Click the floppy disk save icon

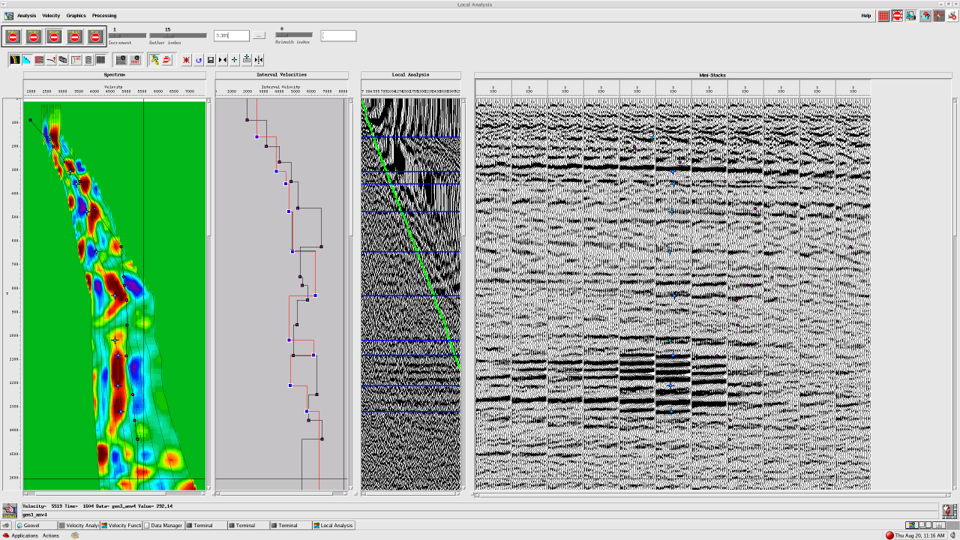tap(210, 60)
